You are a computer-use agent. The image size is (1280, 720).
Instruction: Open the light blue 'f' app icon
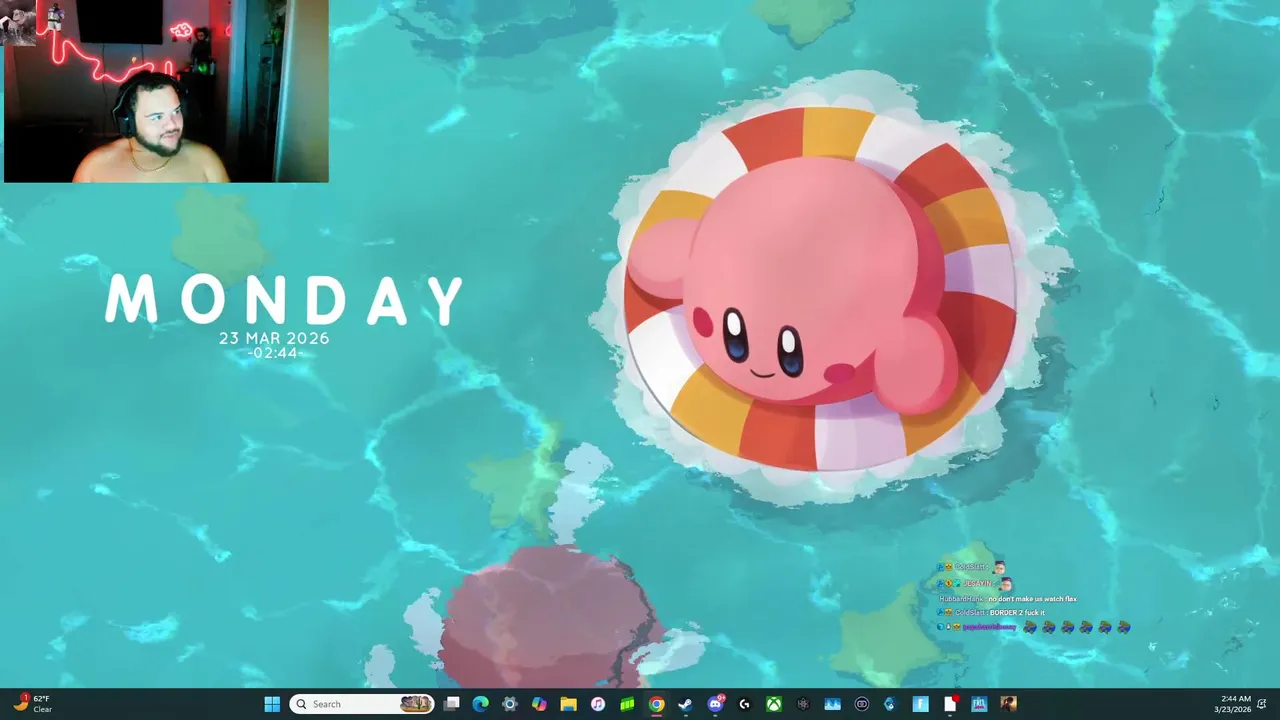(920, 704)
